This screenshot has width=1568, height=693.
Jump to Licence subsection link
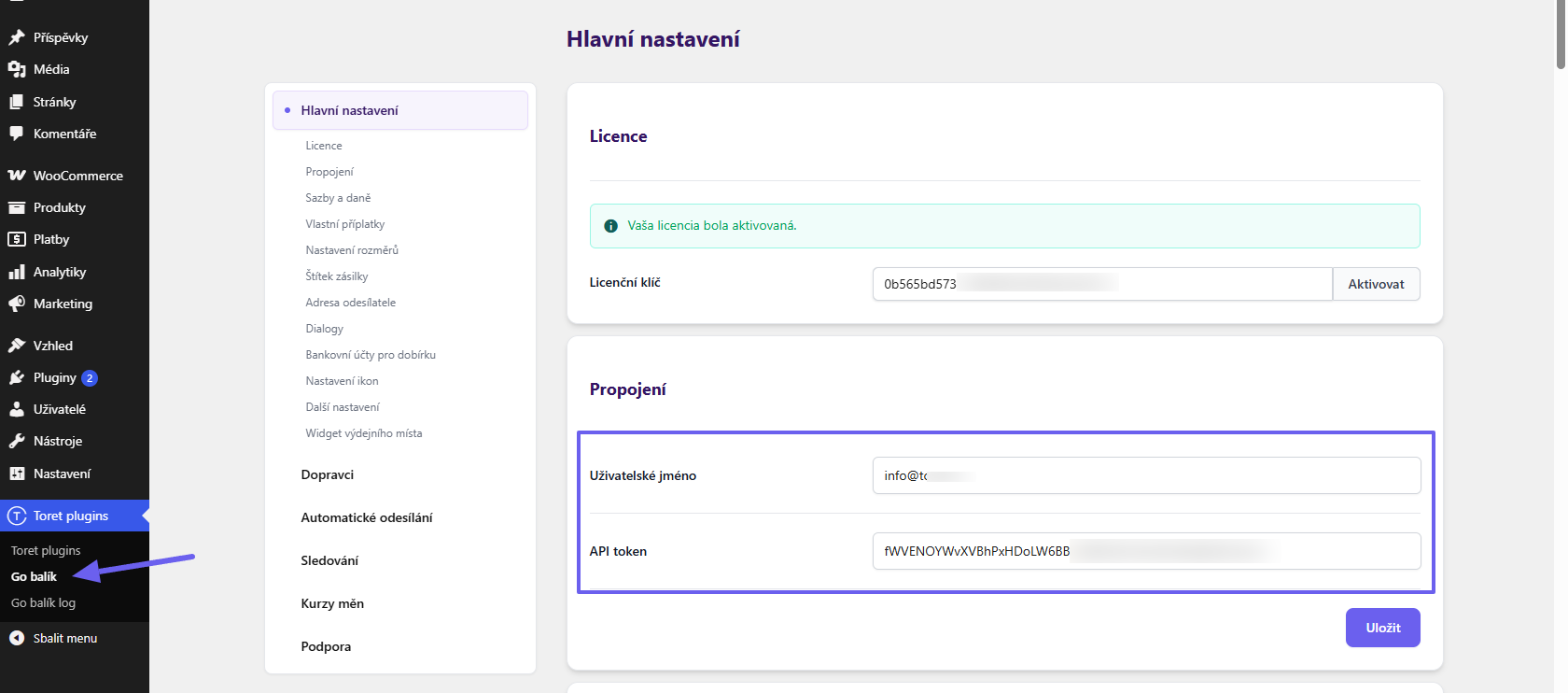coord(324,146)
